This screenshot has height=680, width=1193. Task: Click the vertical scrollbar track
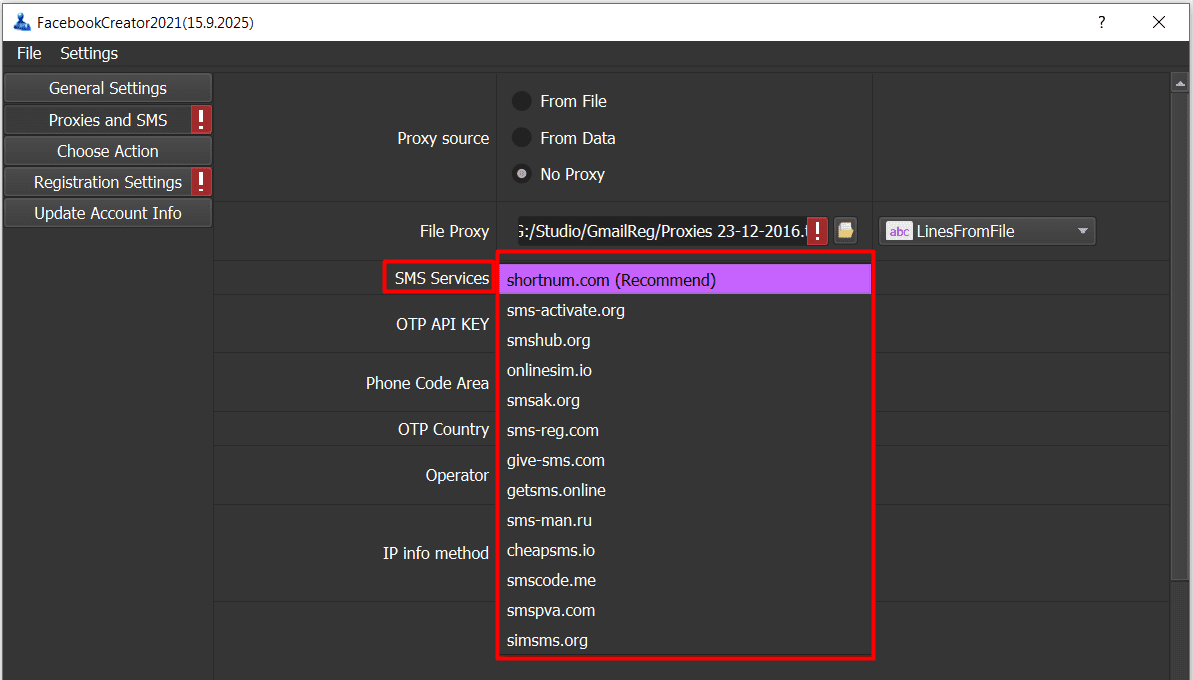1180,628
